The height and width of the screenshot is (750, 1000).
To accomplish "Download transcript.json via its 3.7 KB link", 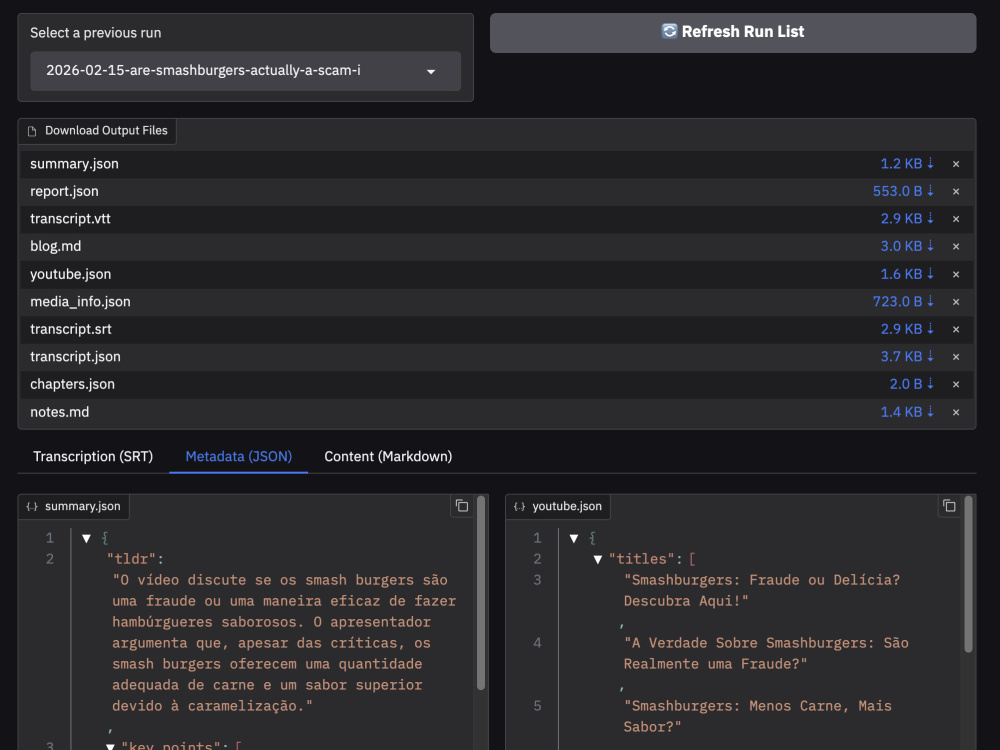I will tap(907, 357).
